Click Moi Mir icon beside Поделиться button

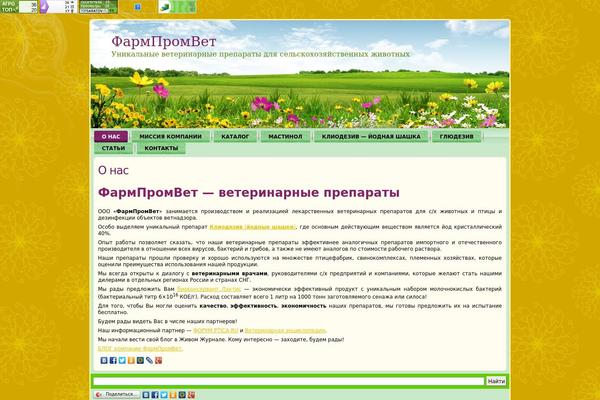click(182, 395)
